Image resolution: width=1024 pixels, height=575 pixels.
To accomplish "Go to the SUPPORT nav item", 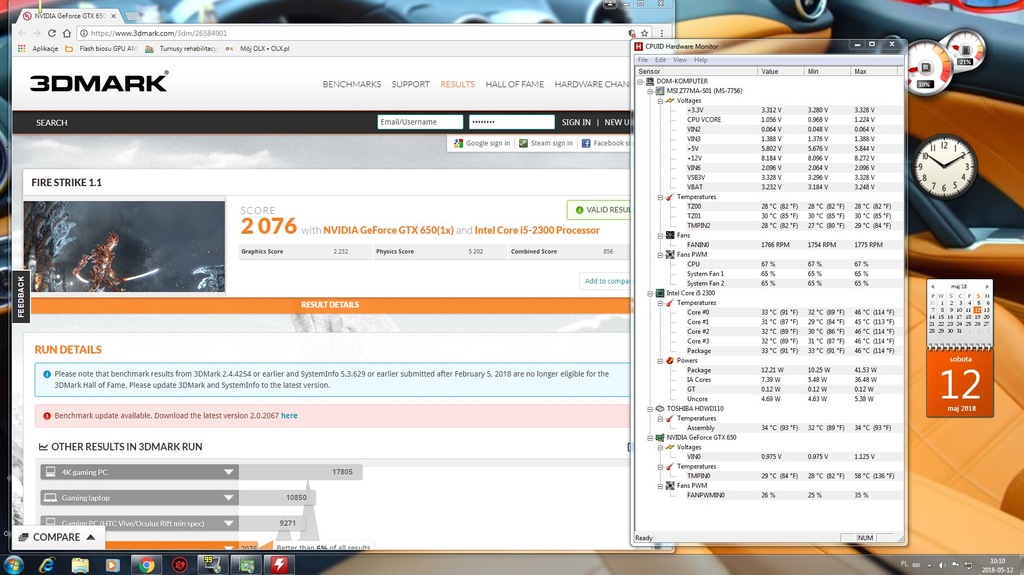I will click(410, 84).
